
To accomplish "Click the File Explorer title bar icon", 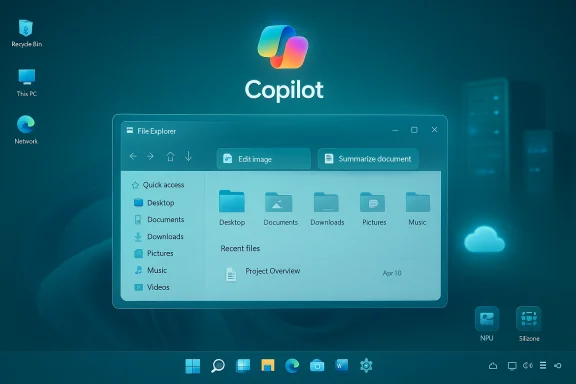I will pyautogui.click(x=130, y=130).
